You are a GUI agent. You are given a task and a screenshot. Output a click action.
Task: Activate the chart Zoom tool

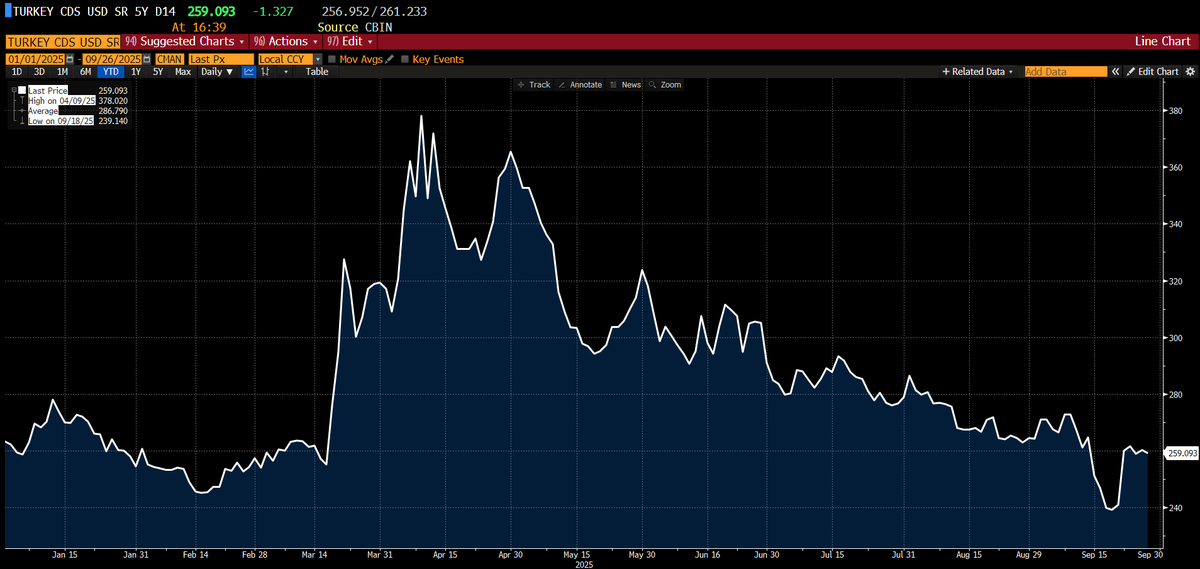pos(665,85)
